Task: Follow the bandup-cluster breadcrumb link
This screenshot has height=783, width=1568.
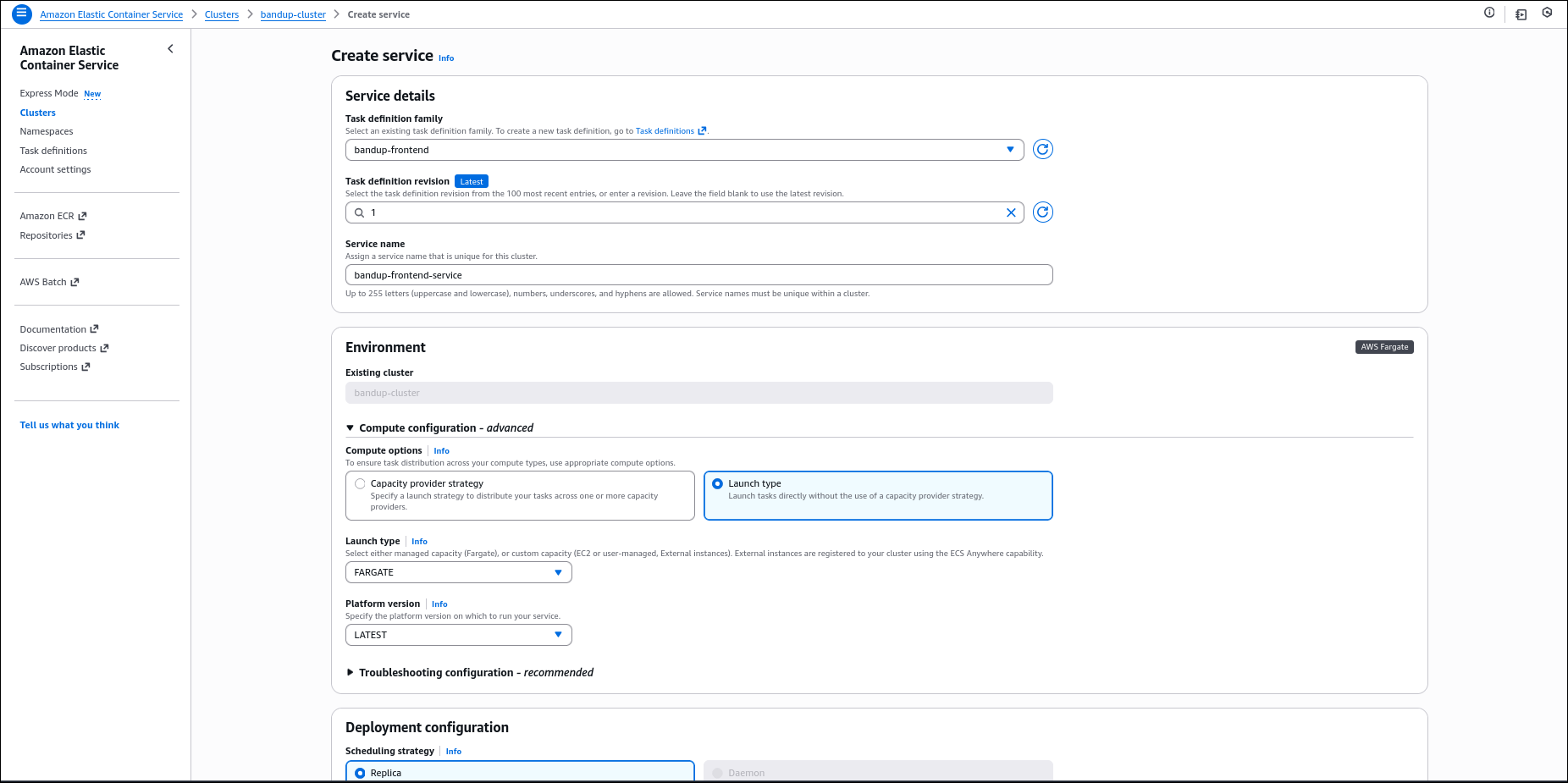Action: click(293, 14)
